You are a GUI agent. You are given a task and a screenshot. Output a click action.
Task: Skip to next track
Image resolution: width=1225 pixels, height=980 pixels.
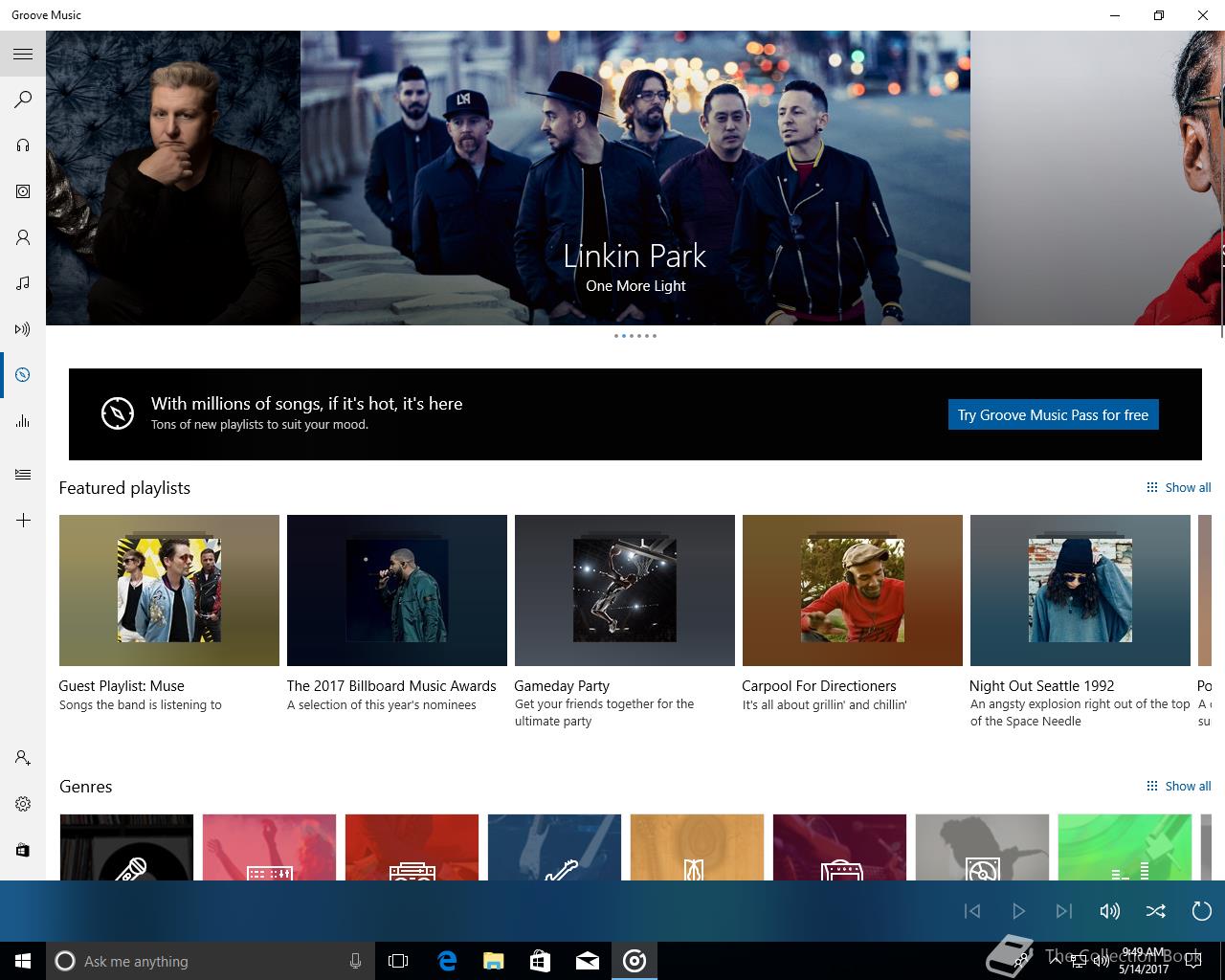point(1064,911)
